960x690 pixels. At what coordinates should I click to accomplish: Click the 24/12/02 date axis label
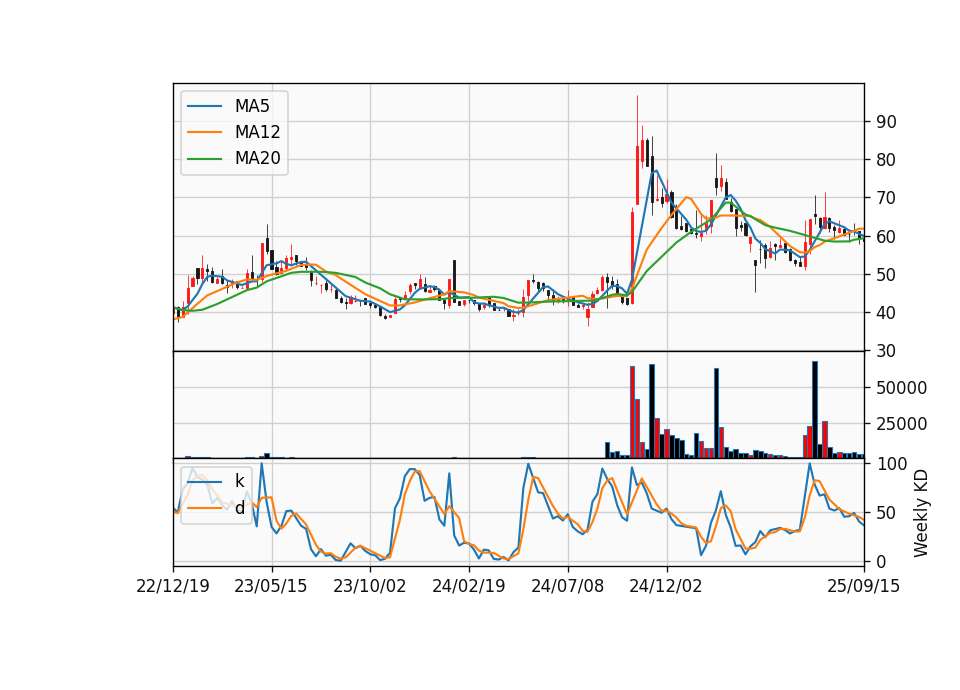(666, 586)
